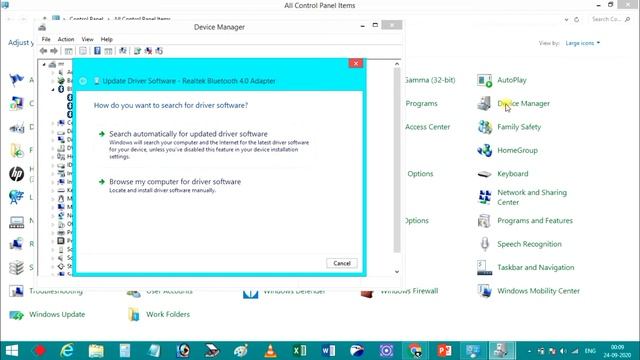Open the Device Manager link in Control Panel

point(523,104)
